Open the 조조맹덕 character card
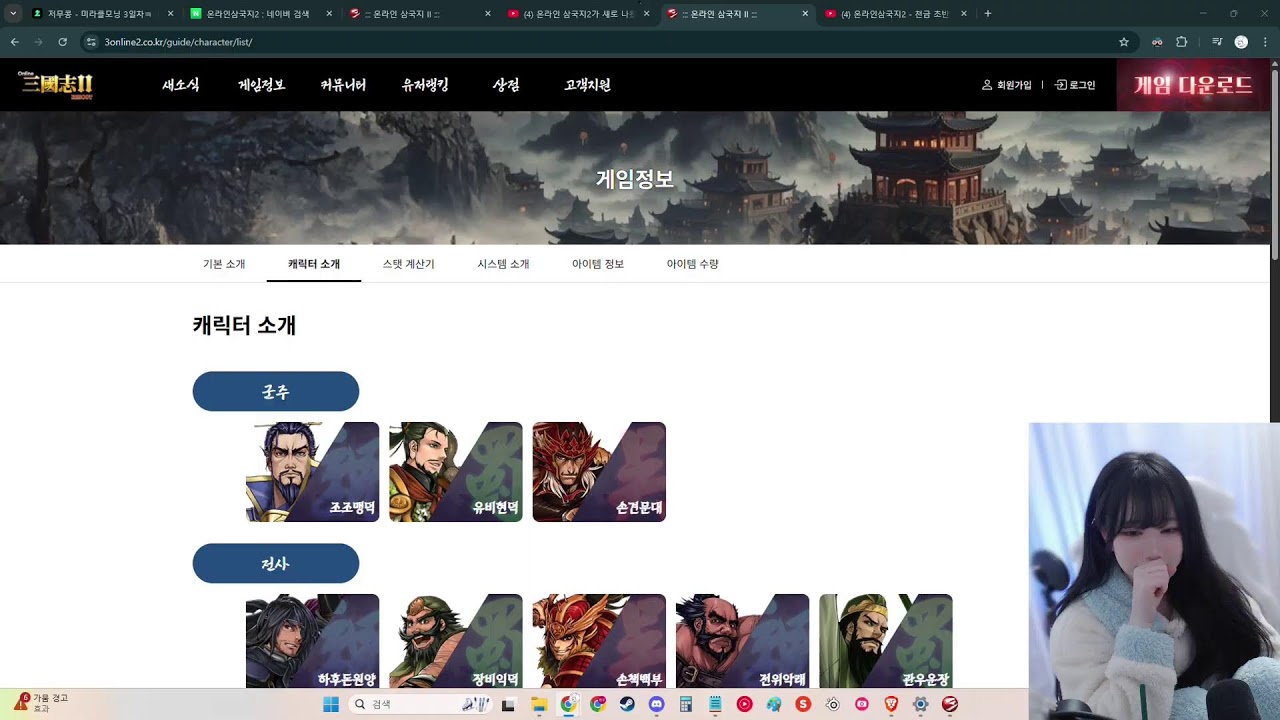The width and height of the screenshot is (1280, 720). click(x=312, y=472)
